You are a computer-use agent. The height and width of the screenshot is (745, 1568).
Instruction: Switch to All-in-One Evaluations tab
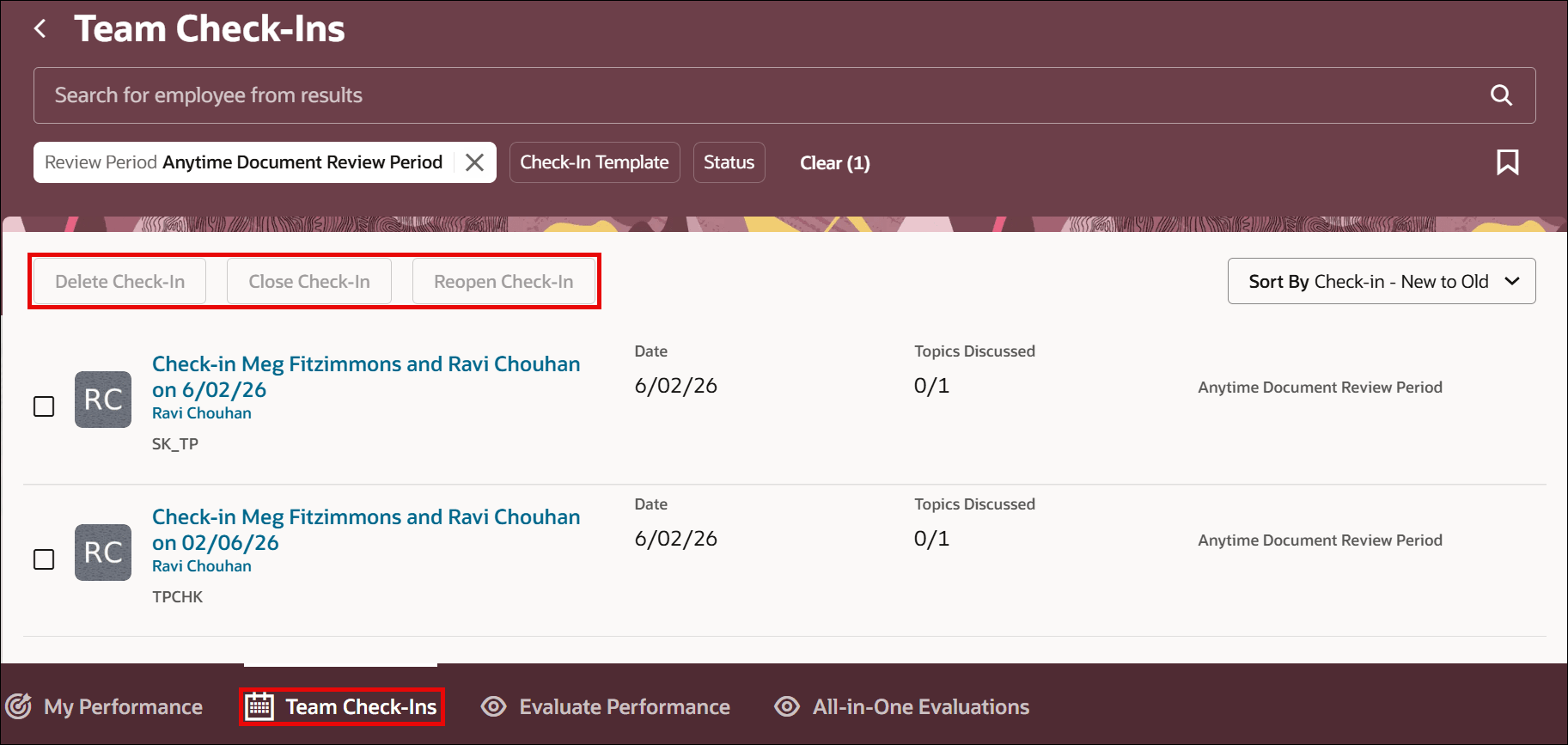point(902,706)
